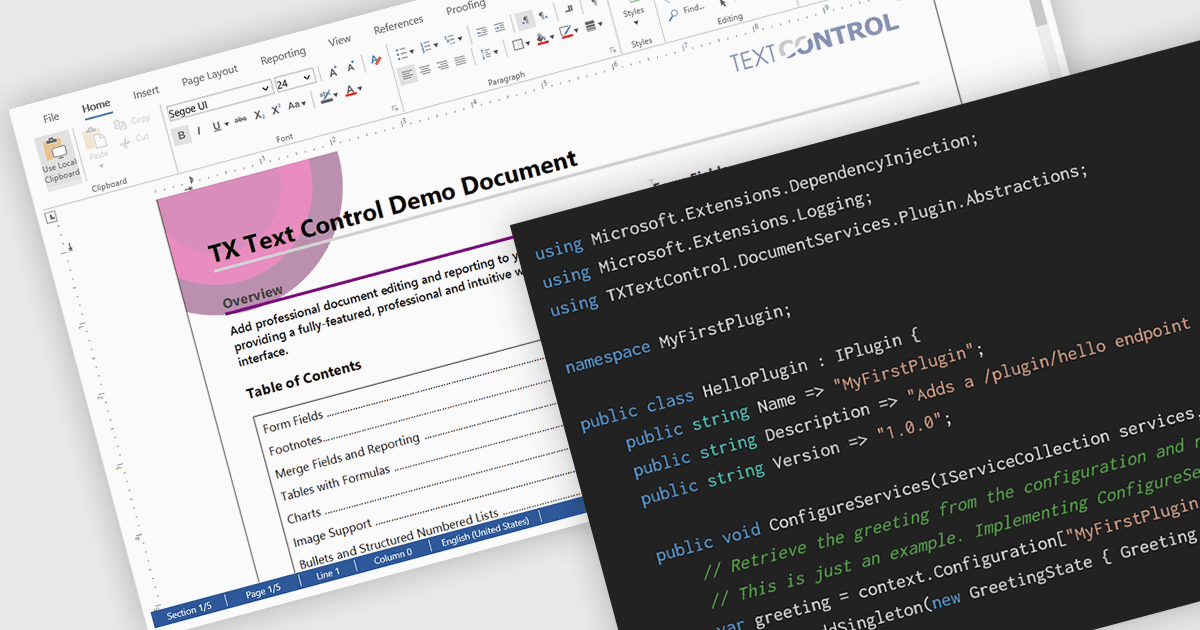
Task: Open the Segoe UI font name dropdown
Action: pos(265,88)
